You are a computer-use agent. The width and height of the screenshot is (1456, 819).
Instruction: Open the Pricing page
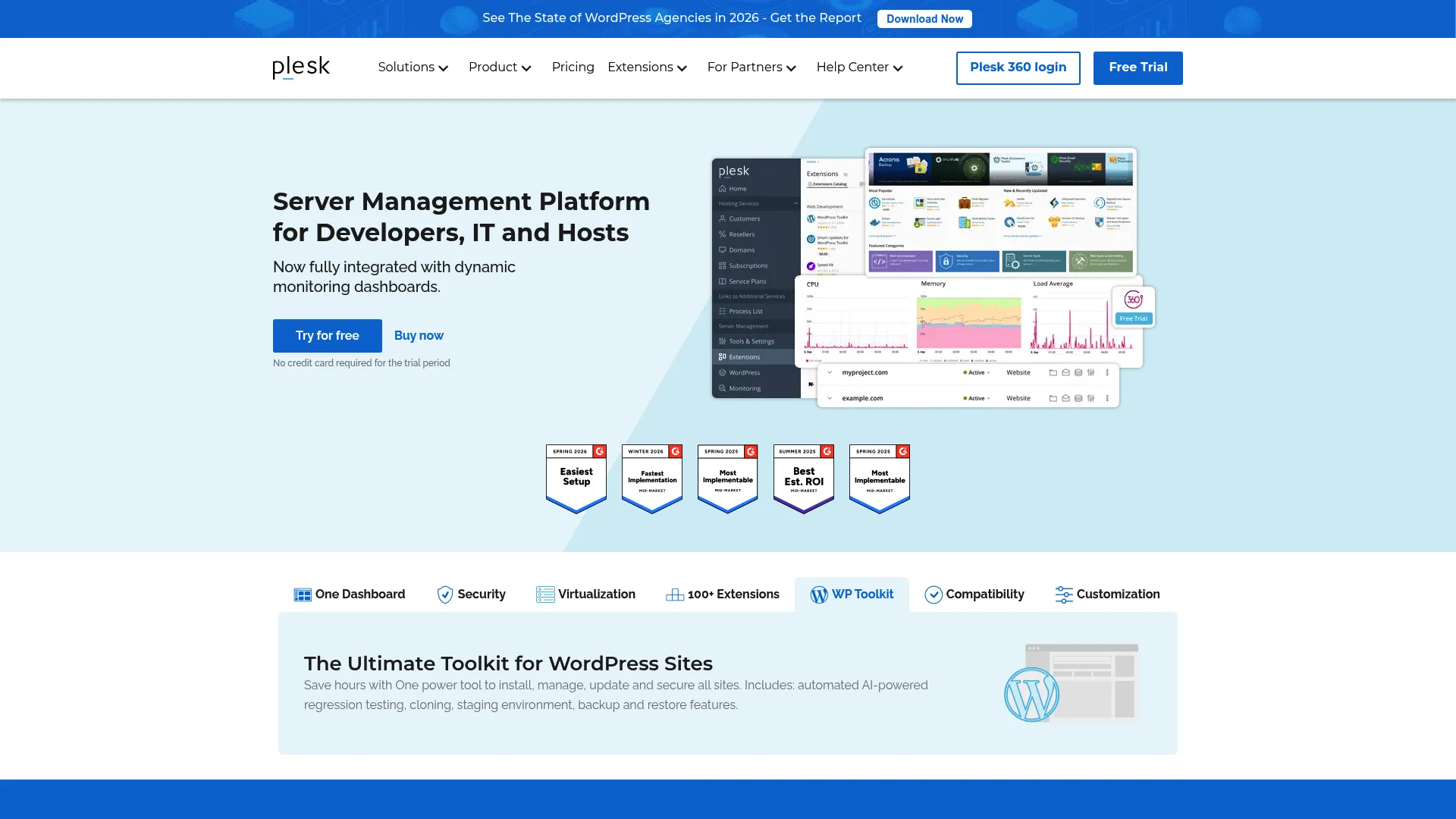click(573, 67)
